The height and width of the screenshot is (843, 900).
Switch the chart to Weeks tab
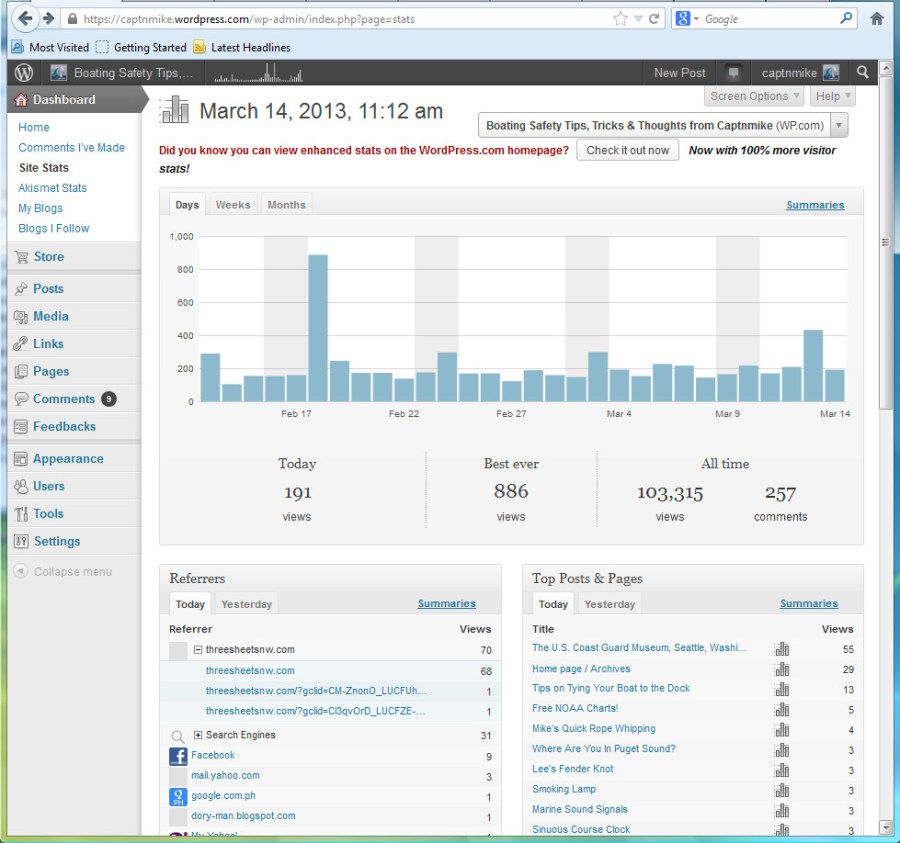point(233,205)
